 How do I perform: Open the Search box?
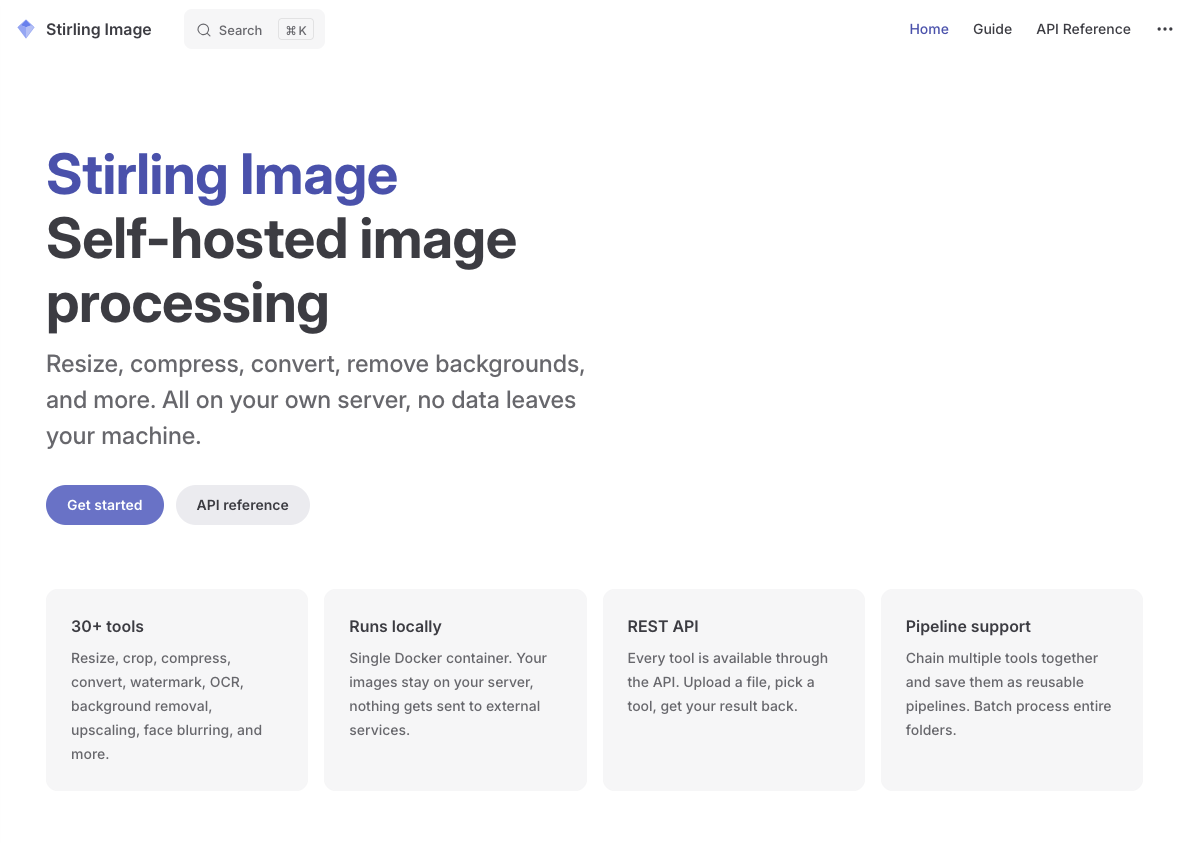click(x=254, y=29)
